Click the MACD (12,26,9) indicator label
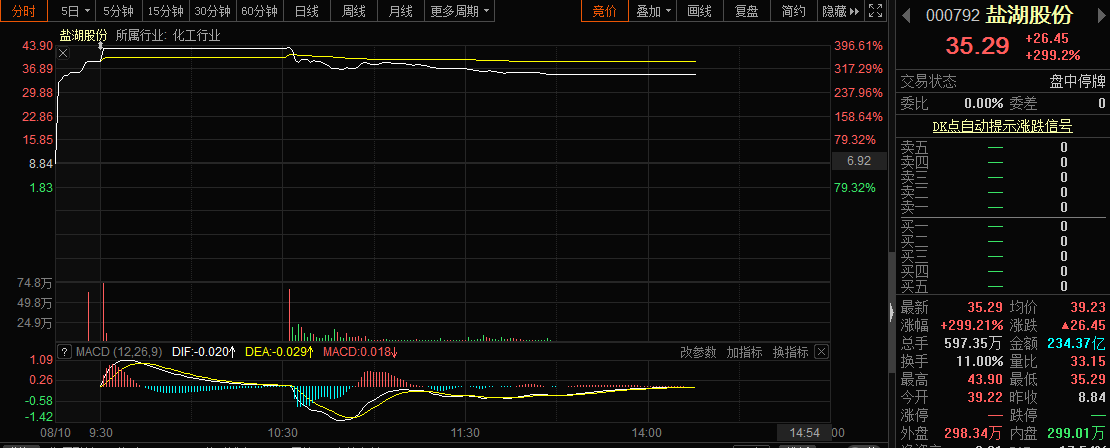The height and width of the screenshot is (448, 1110). pos(119,352)
